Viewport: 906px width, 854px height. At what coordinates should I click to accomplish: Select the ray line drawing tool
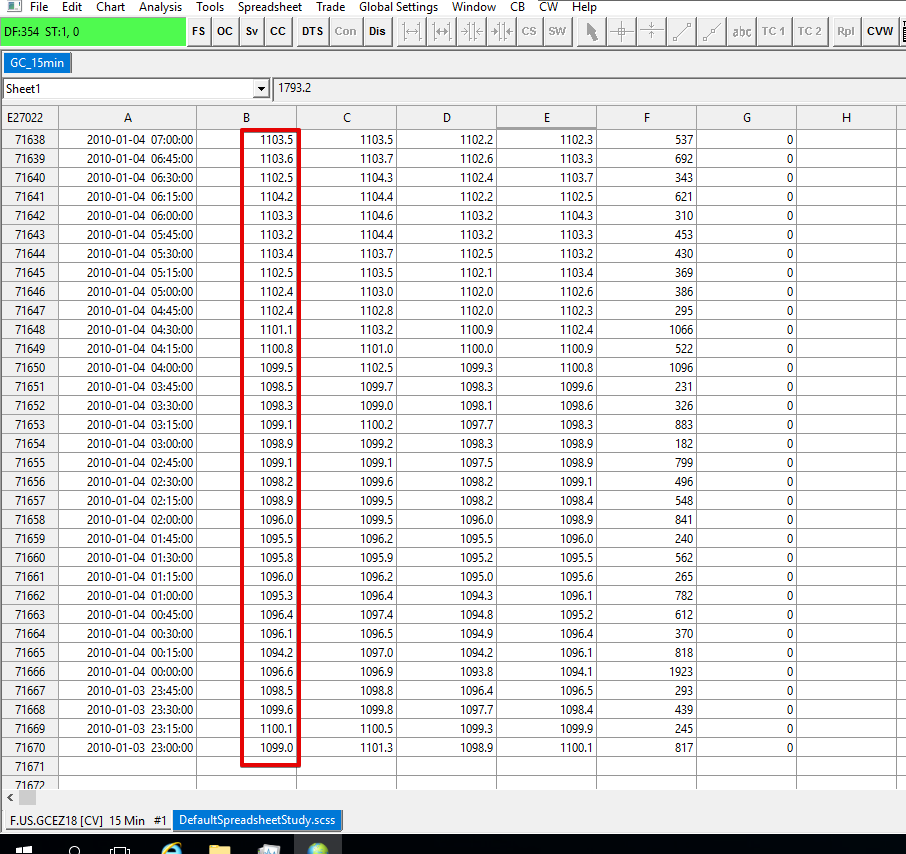coord(711,32)
